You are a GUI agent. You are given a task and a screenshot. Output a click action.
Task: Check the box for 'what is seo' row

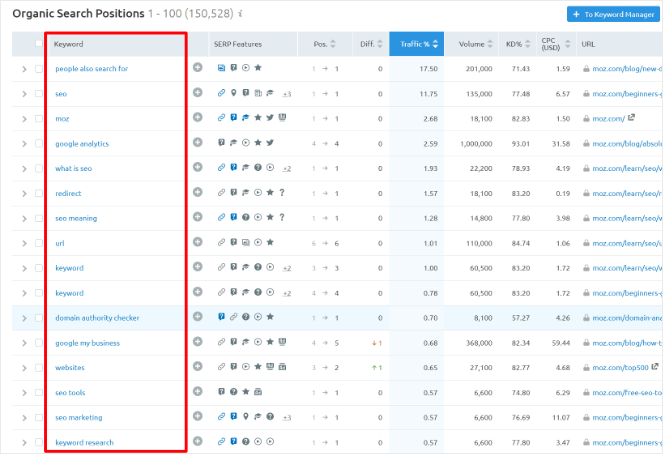click(39, 169)
